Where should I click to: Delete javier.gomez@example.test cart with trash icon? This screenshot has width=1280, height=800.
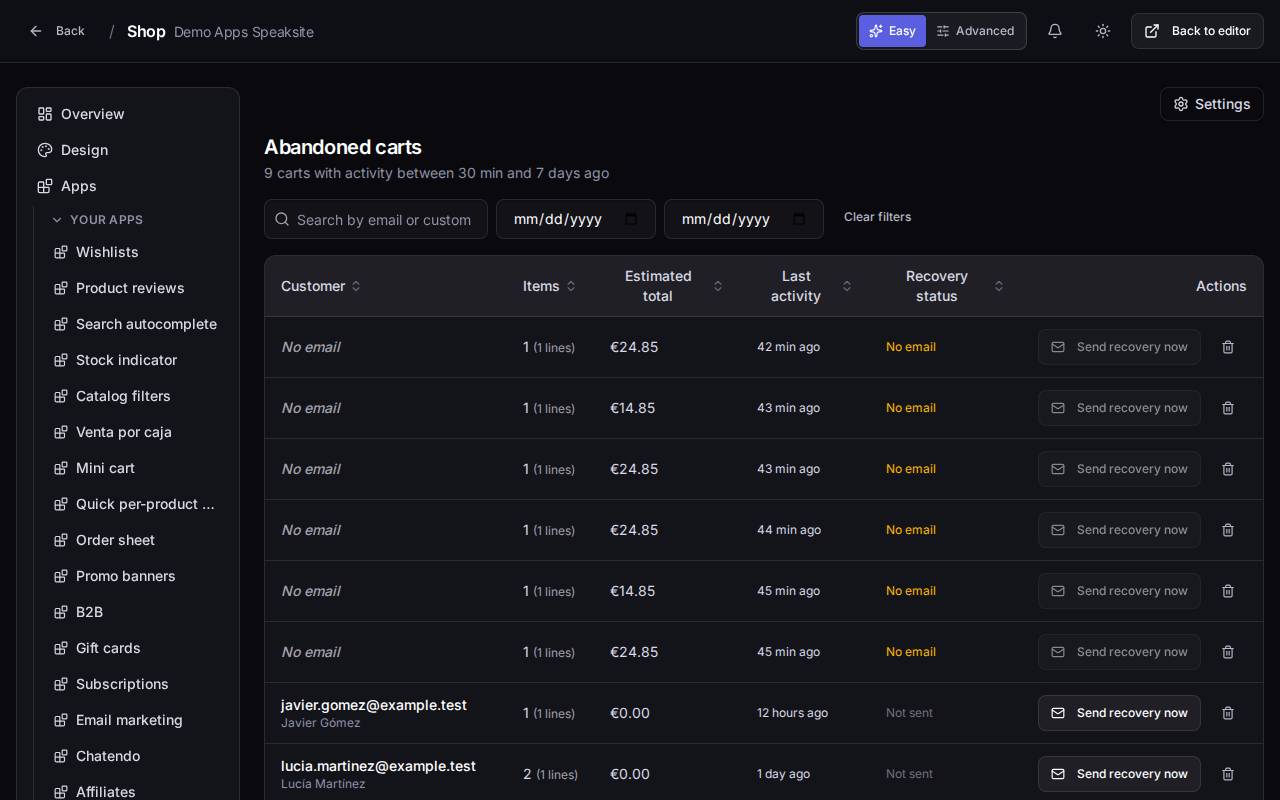point(1228,713)
